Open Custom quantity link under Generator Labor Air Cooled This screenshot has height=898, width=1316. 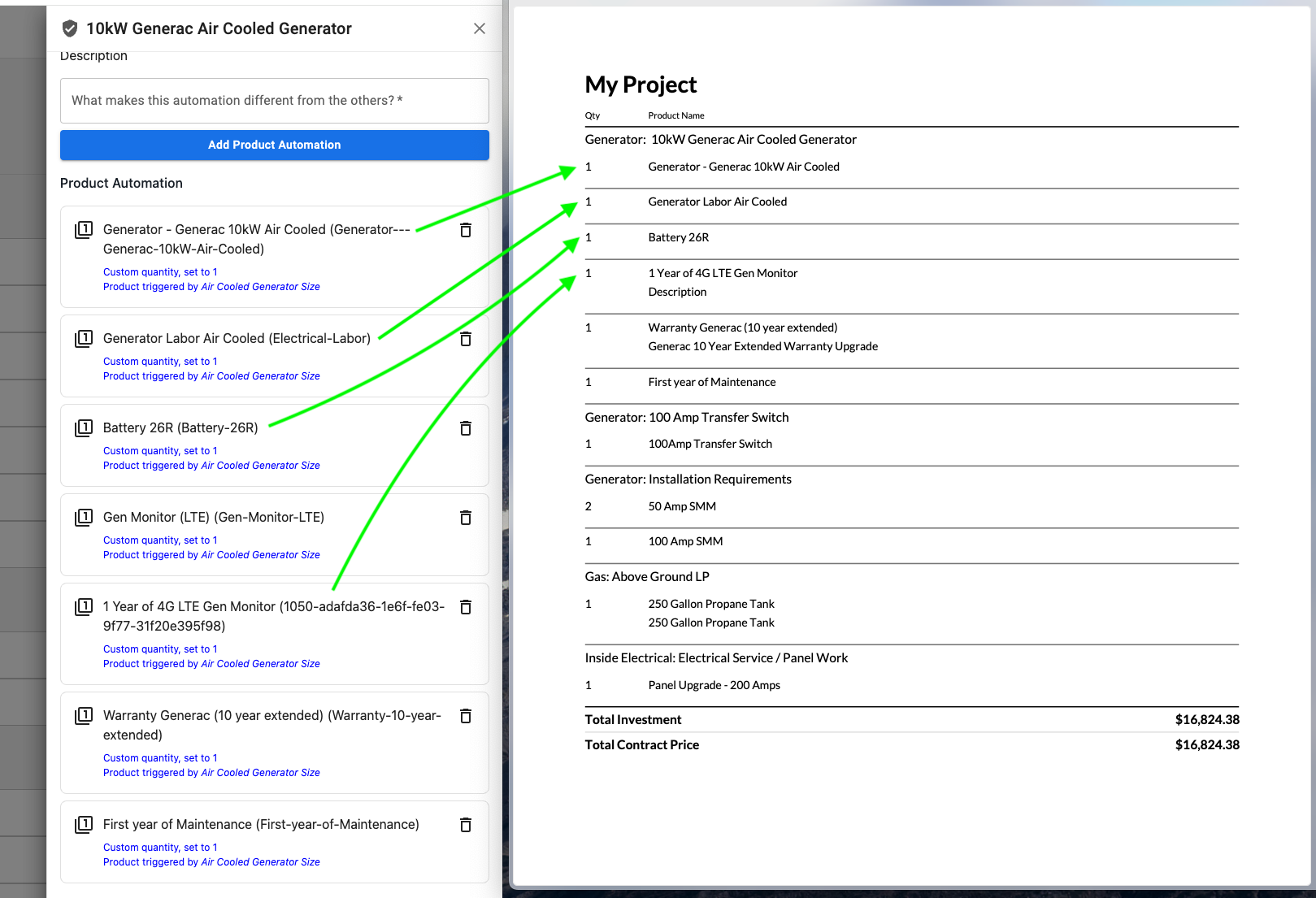(160, 362)
